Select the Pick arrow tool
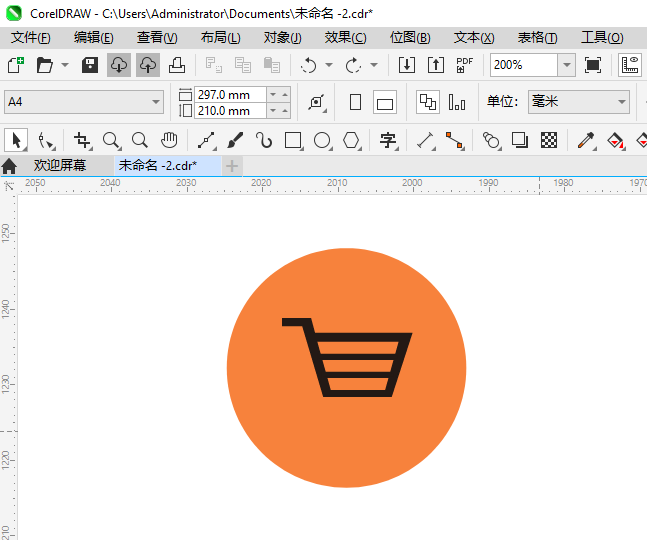The image size is (647, 540). click(x=16, y=140)
